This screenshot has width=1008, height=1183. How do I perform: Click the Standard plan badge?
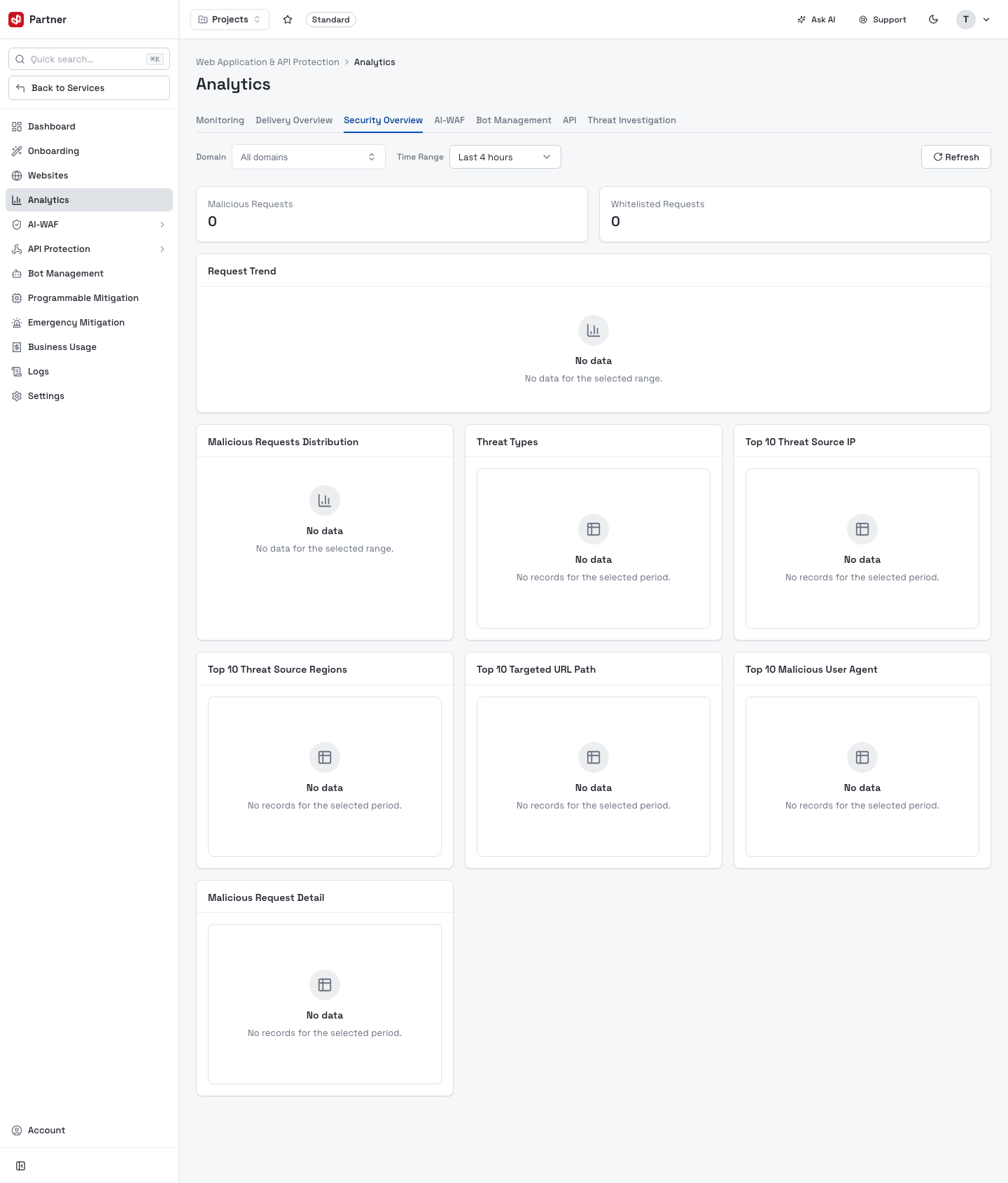331,20
